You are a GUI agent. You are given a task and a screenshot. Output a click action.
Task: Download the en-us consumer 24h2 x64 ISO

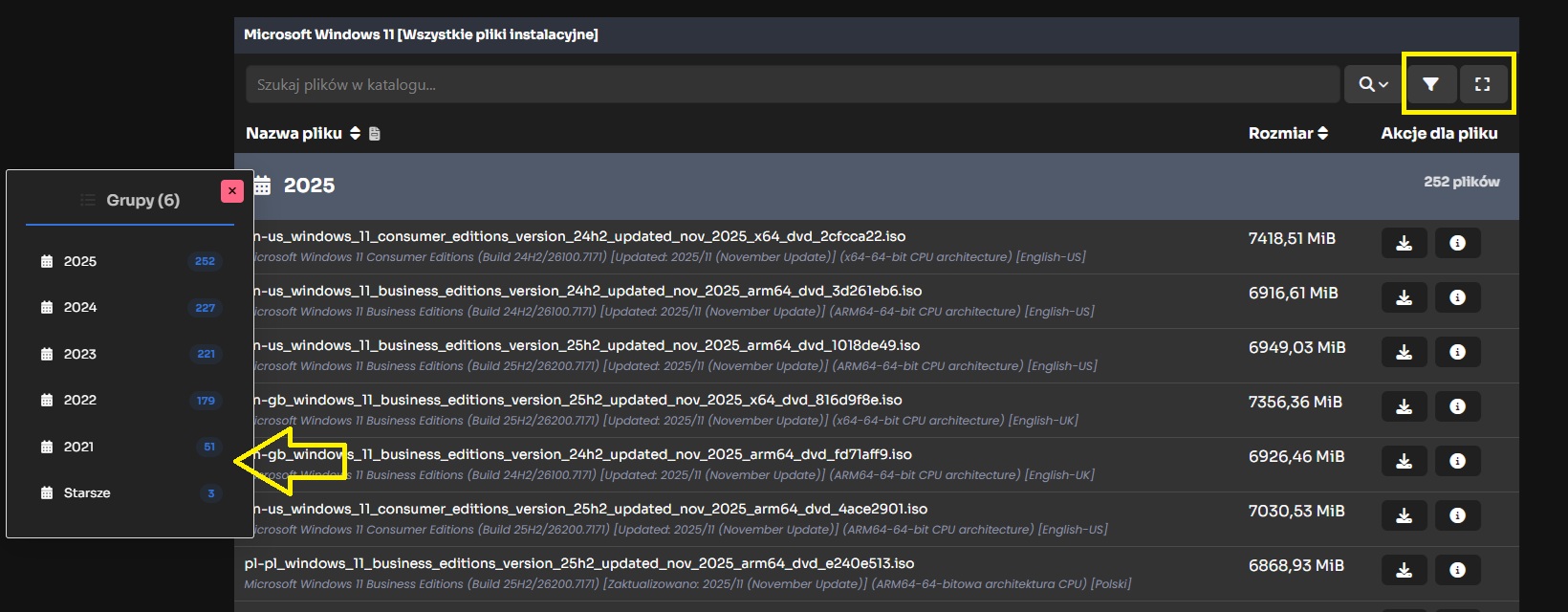click(1404, 243)
